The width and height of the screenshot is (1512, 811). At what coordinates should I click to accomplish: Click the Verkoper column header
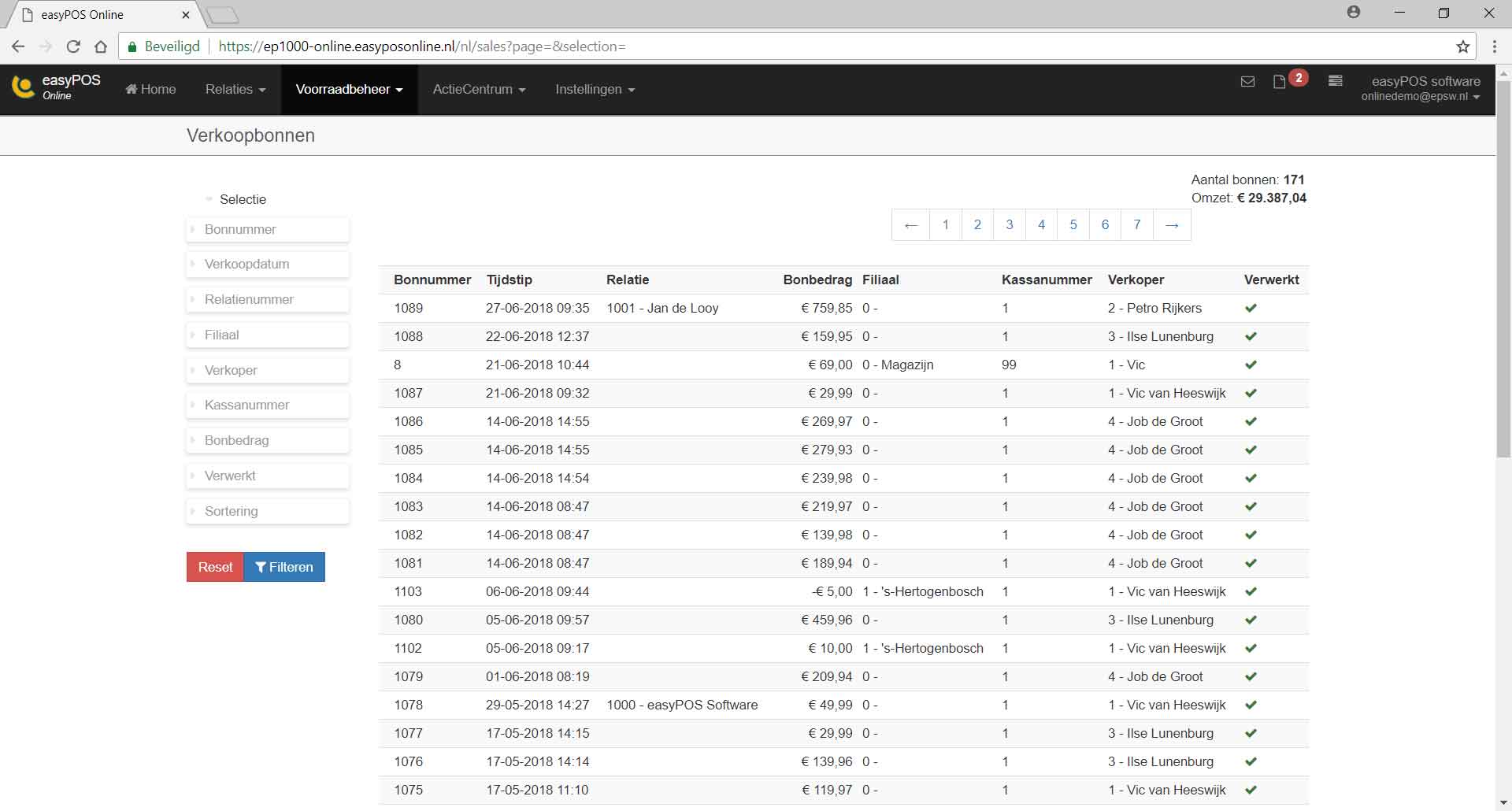(x=1136, y=280)
